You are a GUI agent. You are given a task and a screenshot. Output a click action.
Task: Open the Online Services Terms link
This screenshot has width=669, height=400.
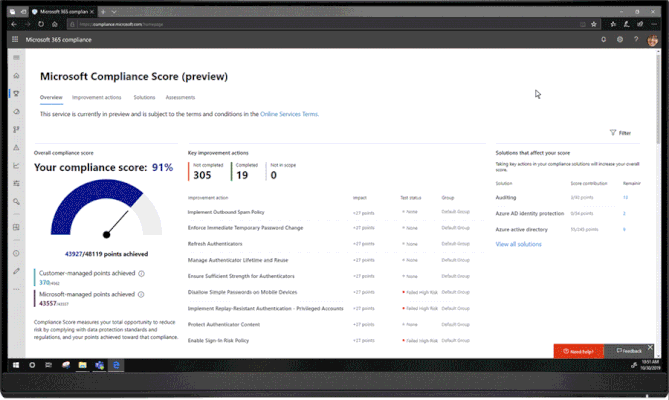(x=289, y=114)
